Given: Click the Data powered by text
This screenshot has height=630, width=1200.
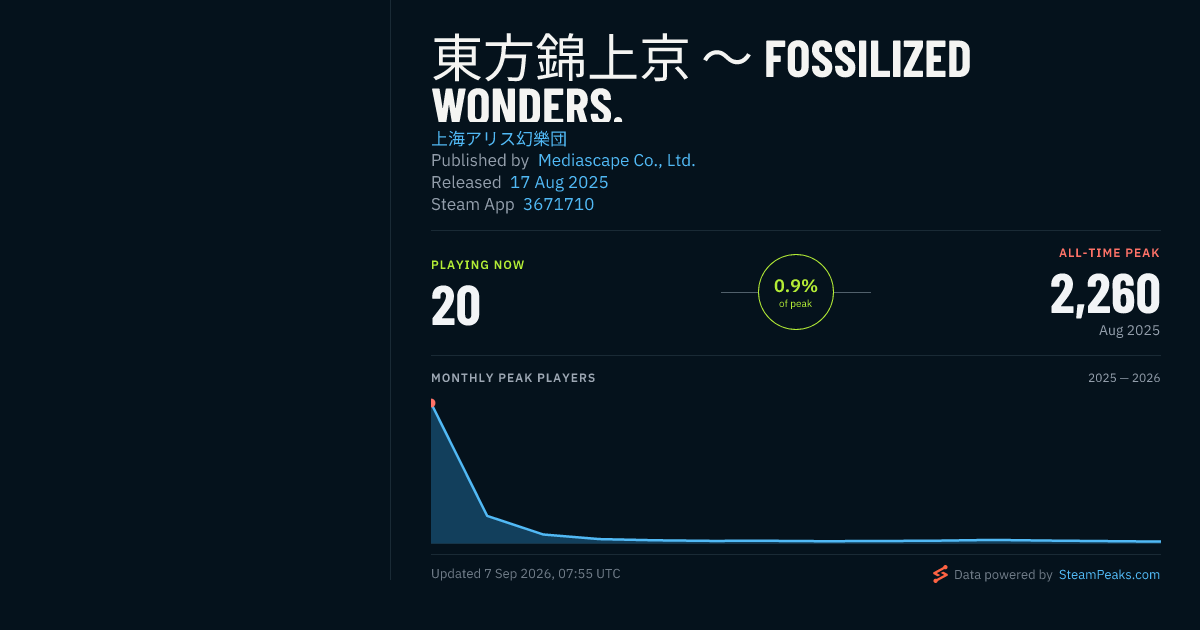Looking at the screenshot, I should tap(1003, 575).
